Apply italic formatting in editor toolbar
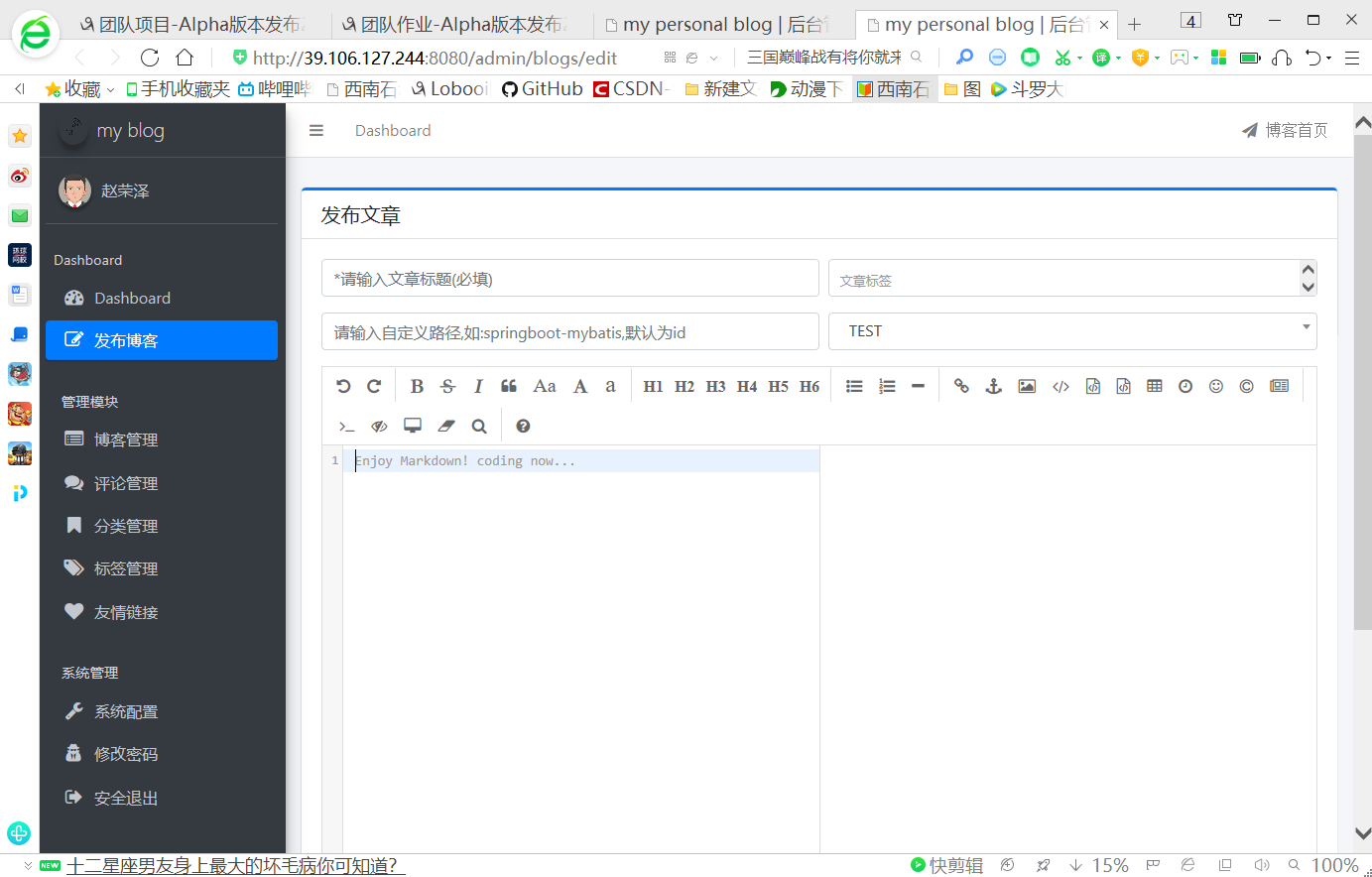The width and height of the screenshot is (1372, 877). (478, 386)
